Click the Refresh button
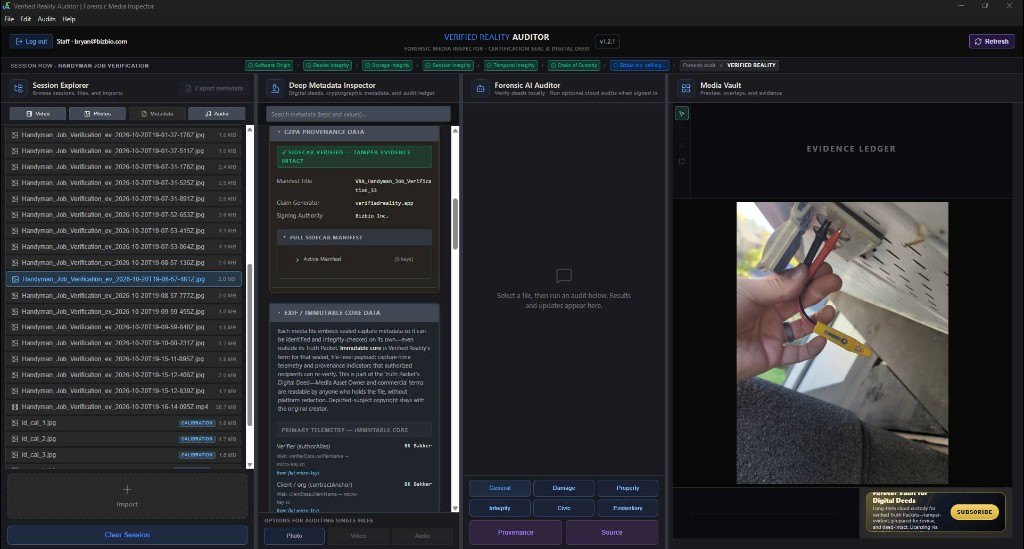 coord(991,41)
